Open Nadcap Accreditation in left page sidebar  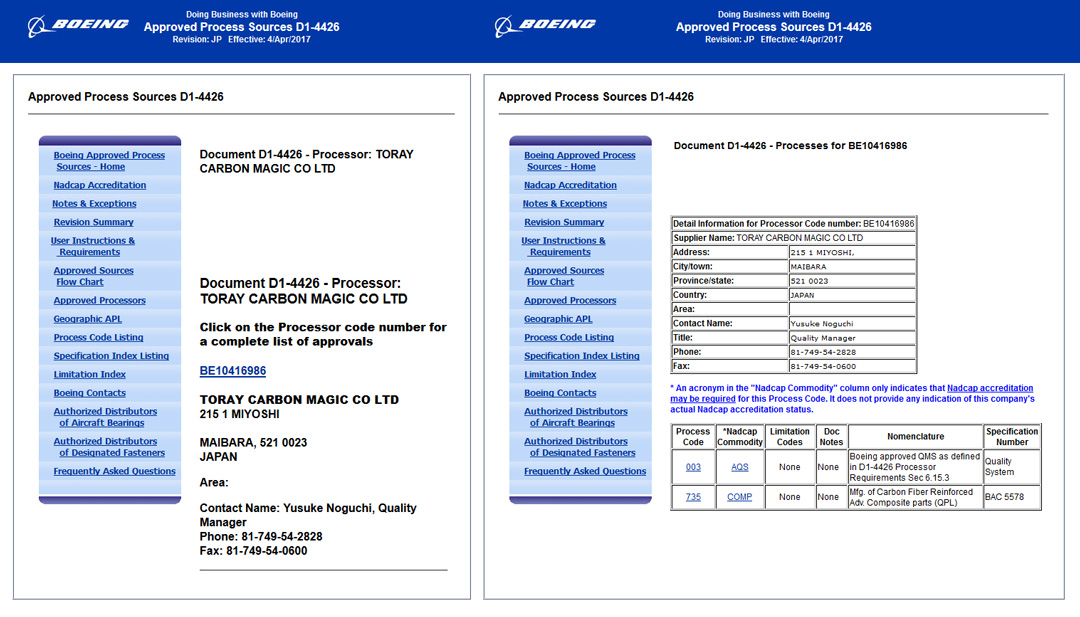coord(100,185)
